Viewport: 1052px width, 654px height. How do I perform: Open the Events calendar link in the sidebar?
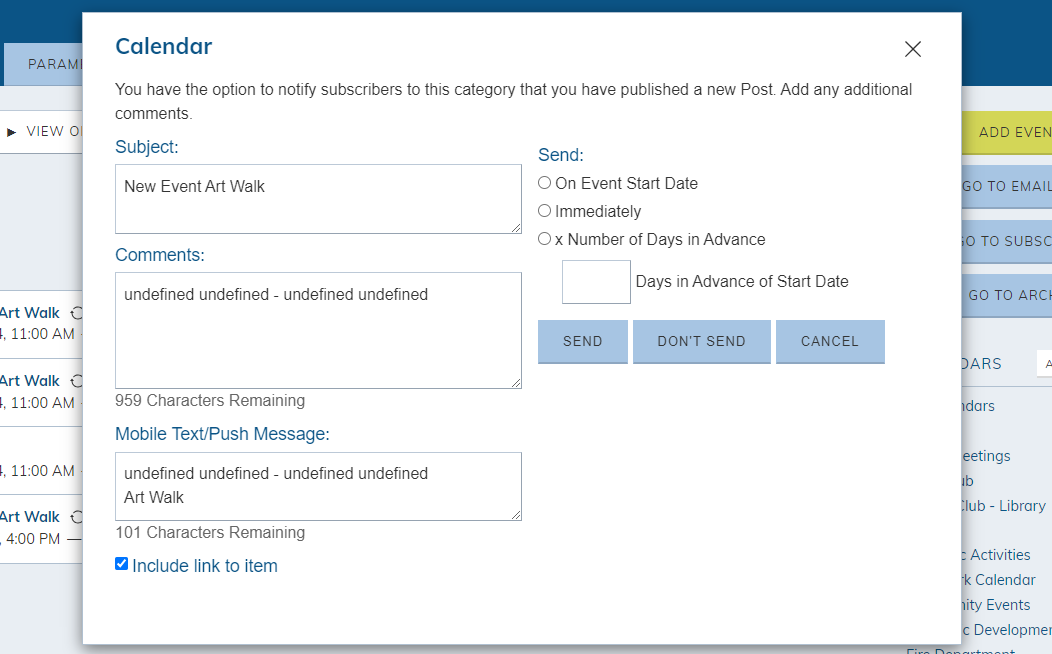click(x=996, y=604)
